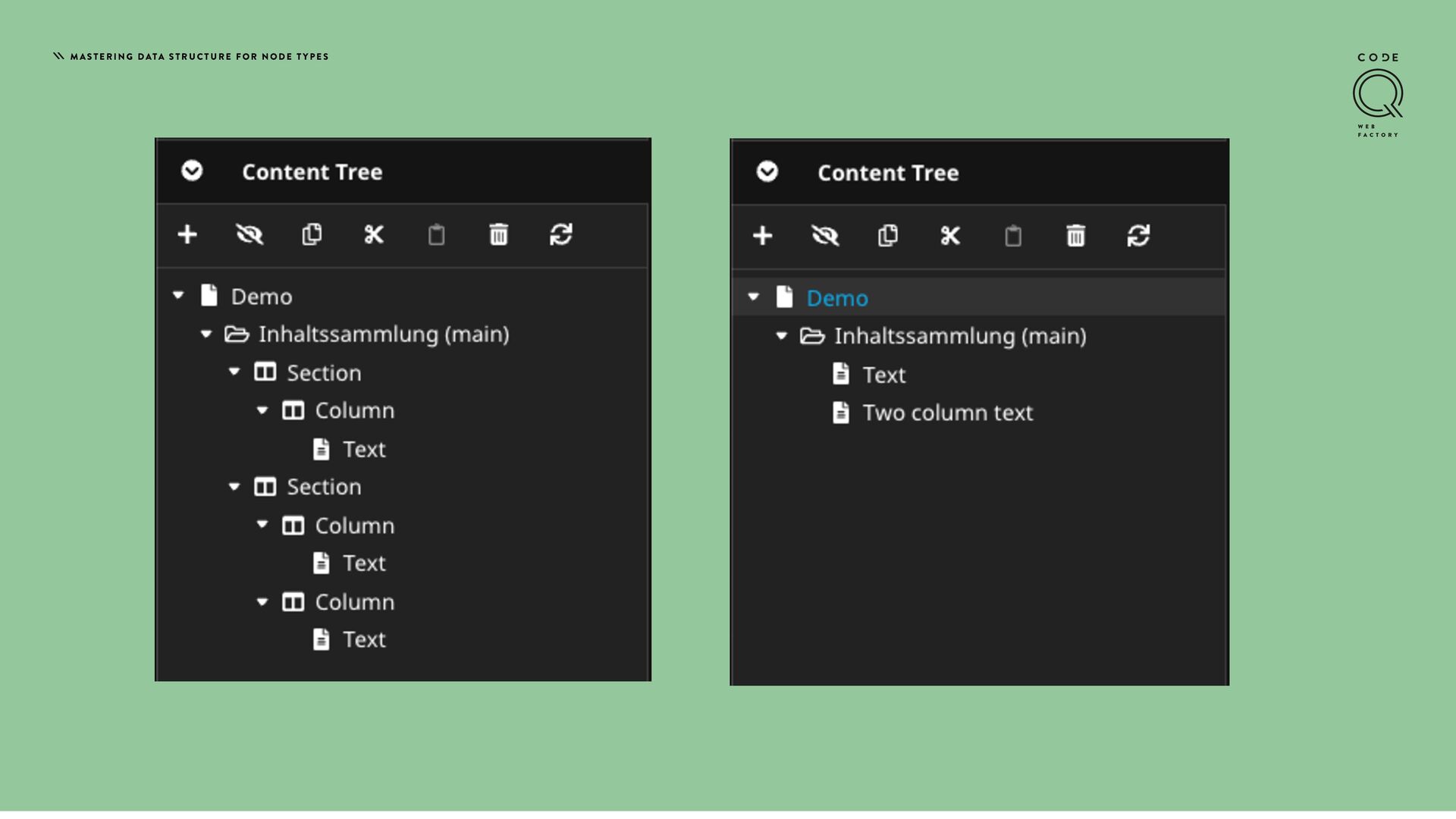Collapse the right Content Tree panel chevron
The height and width of the screenshot is (819, 1456).
[x=767, y=172]
